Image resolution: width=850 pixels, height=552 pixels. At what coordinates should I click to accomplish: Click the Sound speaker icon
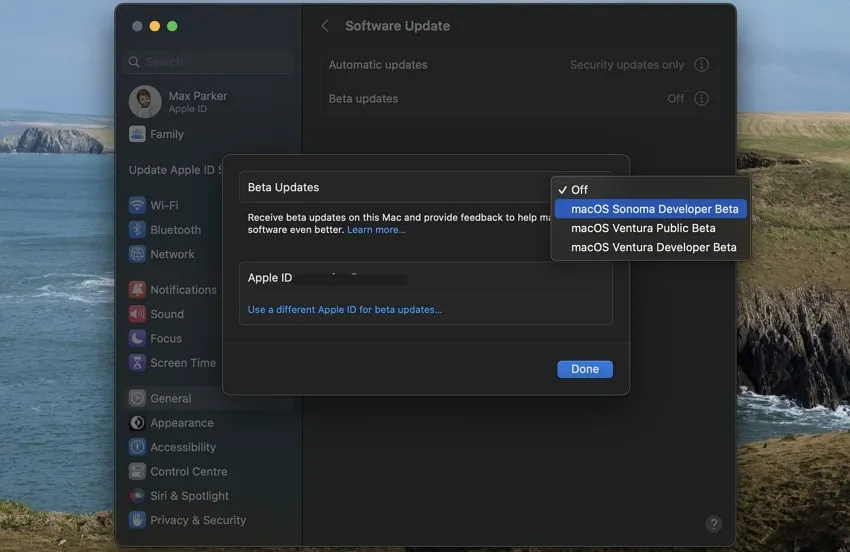coord(137,314)
